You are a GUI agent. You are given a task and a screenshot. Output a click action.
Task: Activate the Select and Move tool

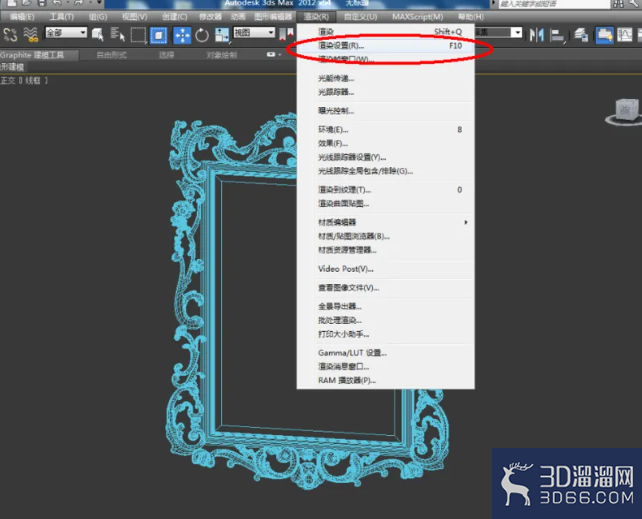[182, 35]
